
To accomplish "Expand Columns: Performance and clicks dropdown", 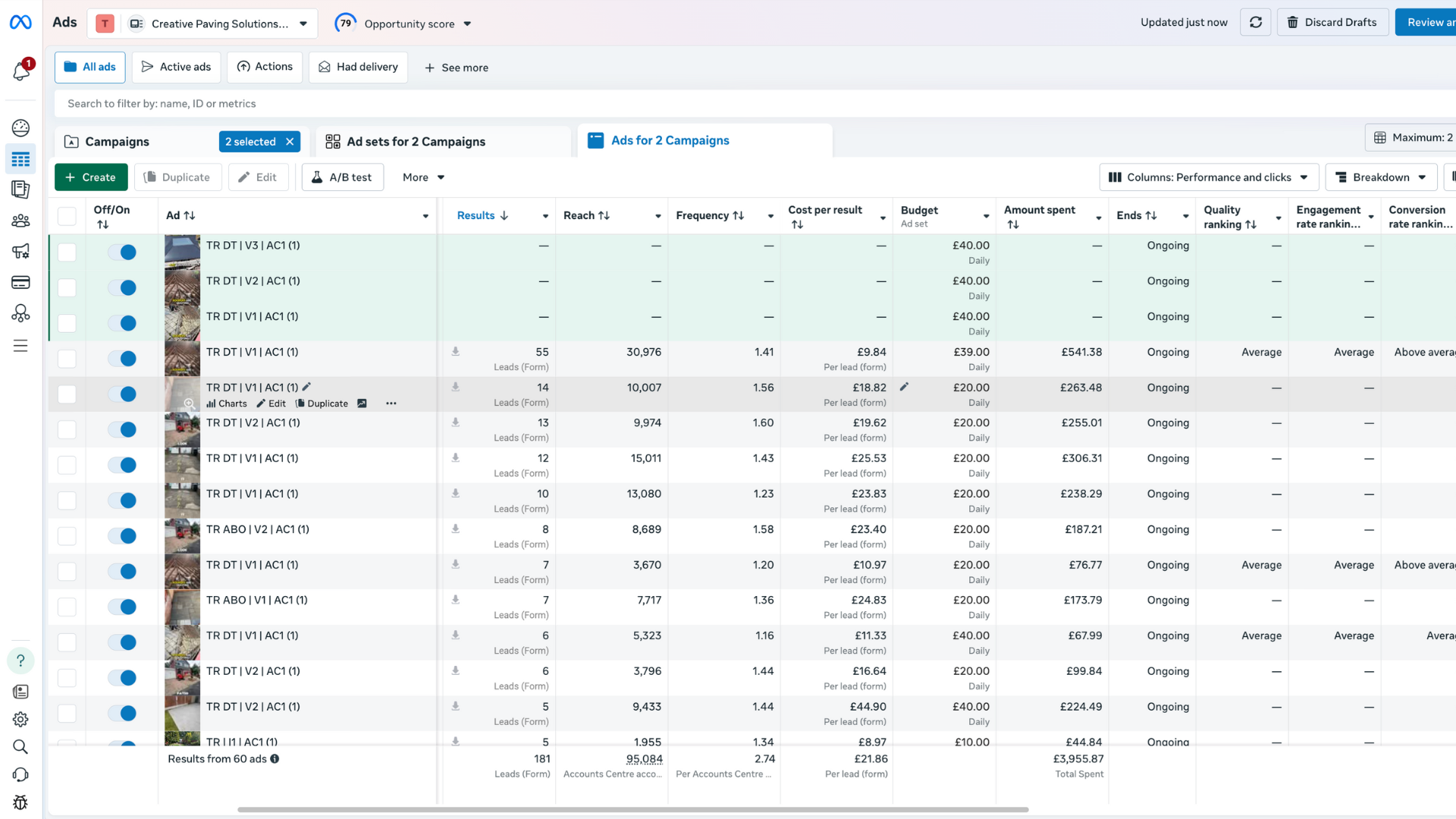I will click(x=1209, y=177).
